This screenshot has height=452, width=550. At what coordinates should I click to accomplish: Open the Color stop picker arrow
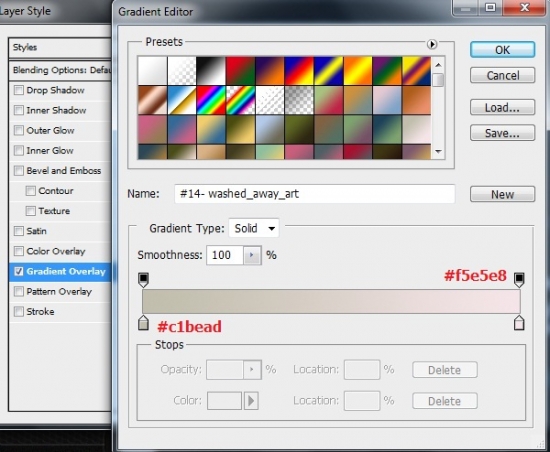[251, 400]
